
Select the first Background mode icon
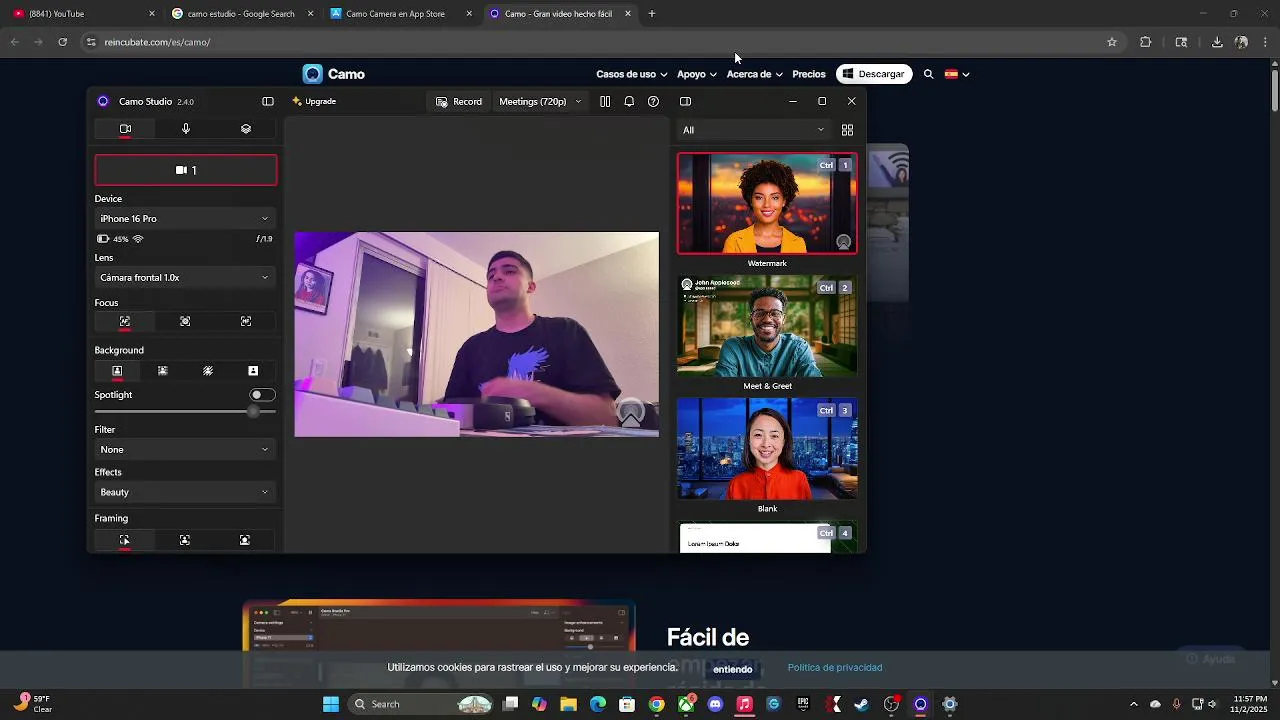(117, 371)
